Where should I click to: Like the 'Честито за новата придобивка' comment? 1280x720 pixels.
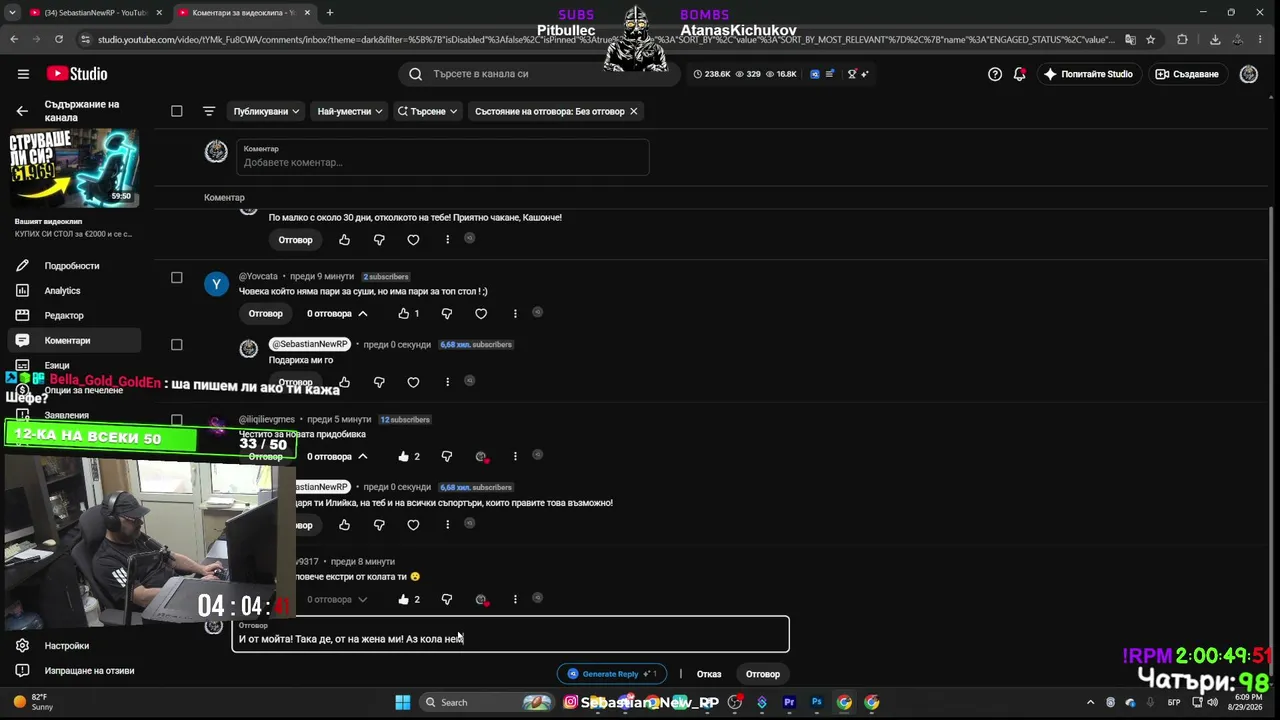point(404,456)
